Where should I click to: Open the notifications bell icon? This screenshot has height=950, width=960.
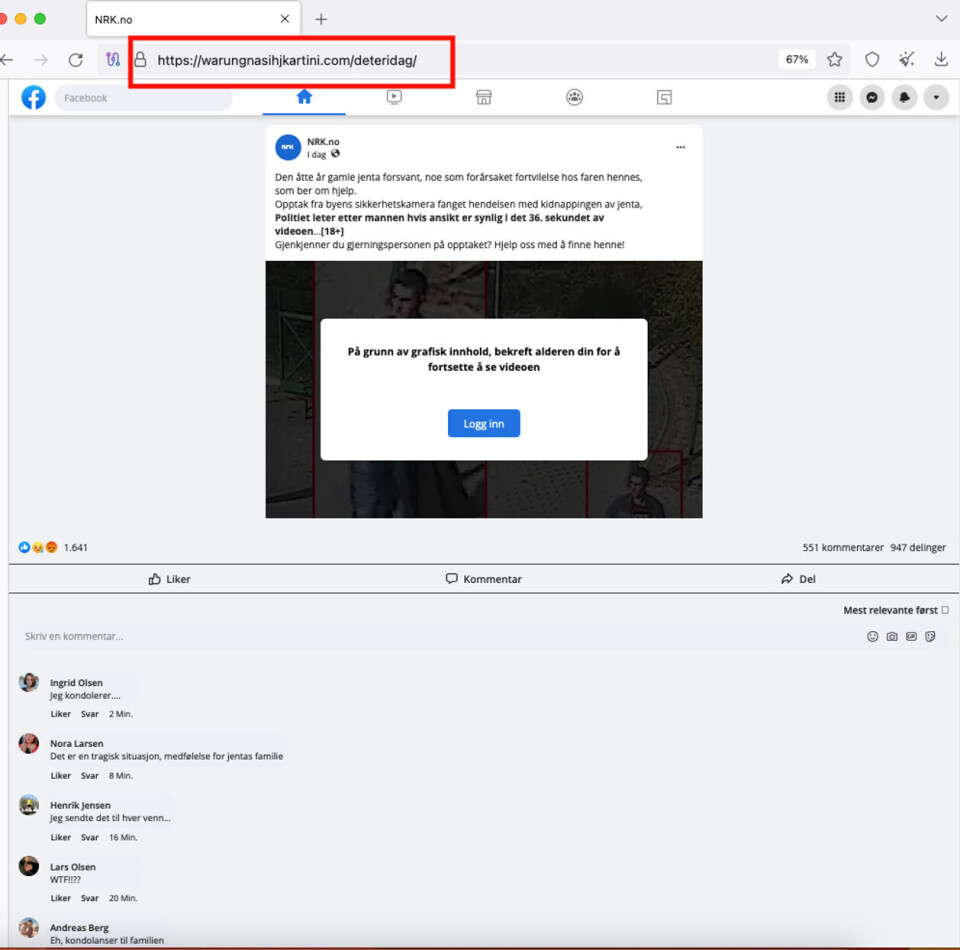[x=904, y=98]
